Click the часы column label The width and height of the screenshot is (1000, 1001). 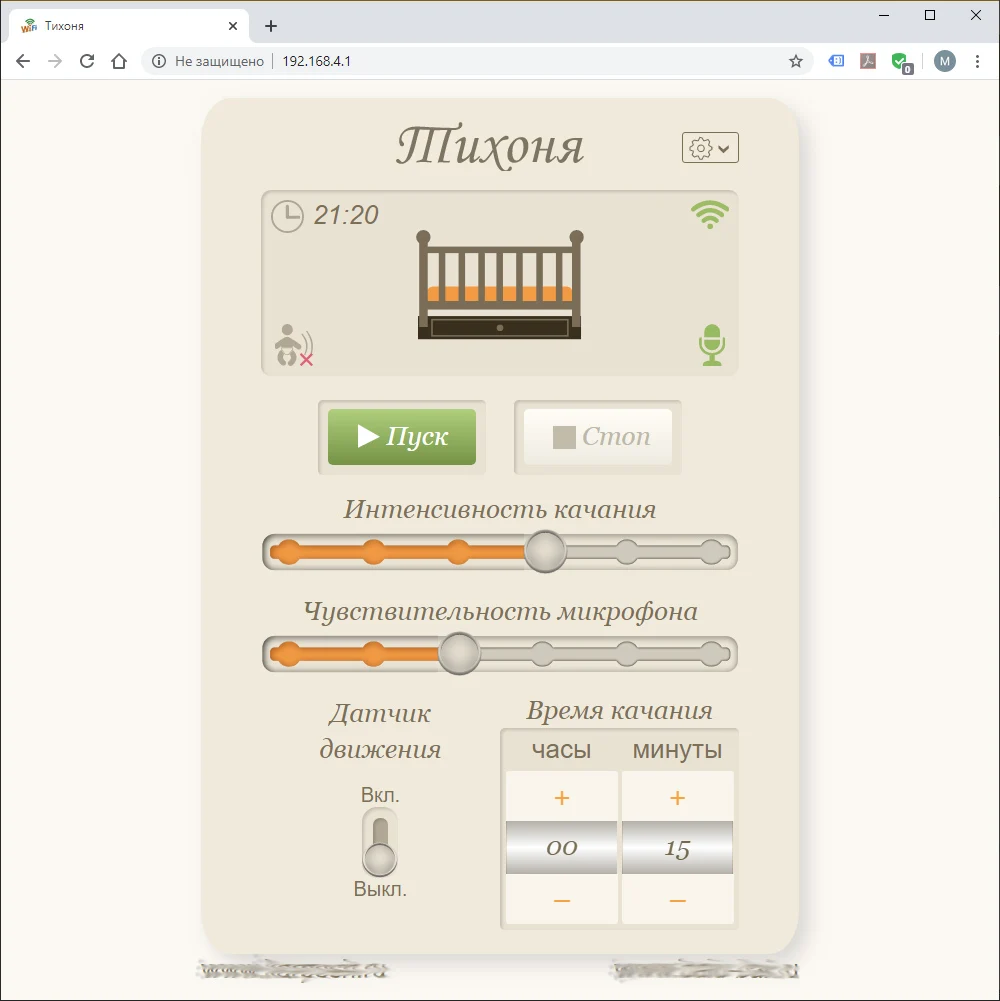click(x=561, y=750)
